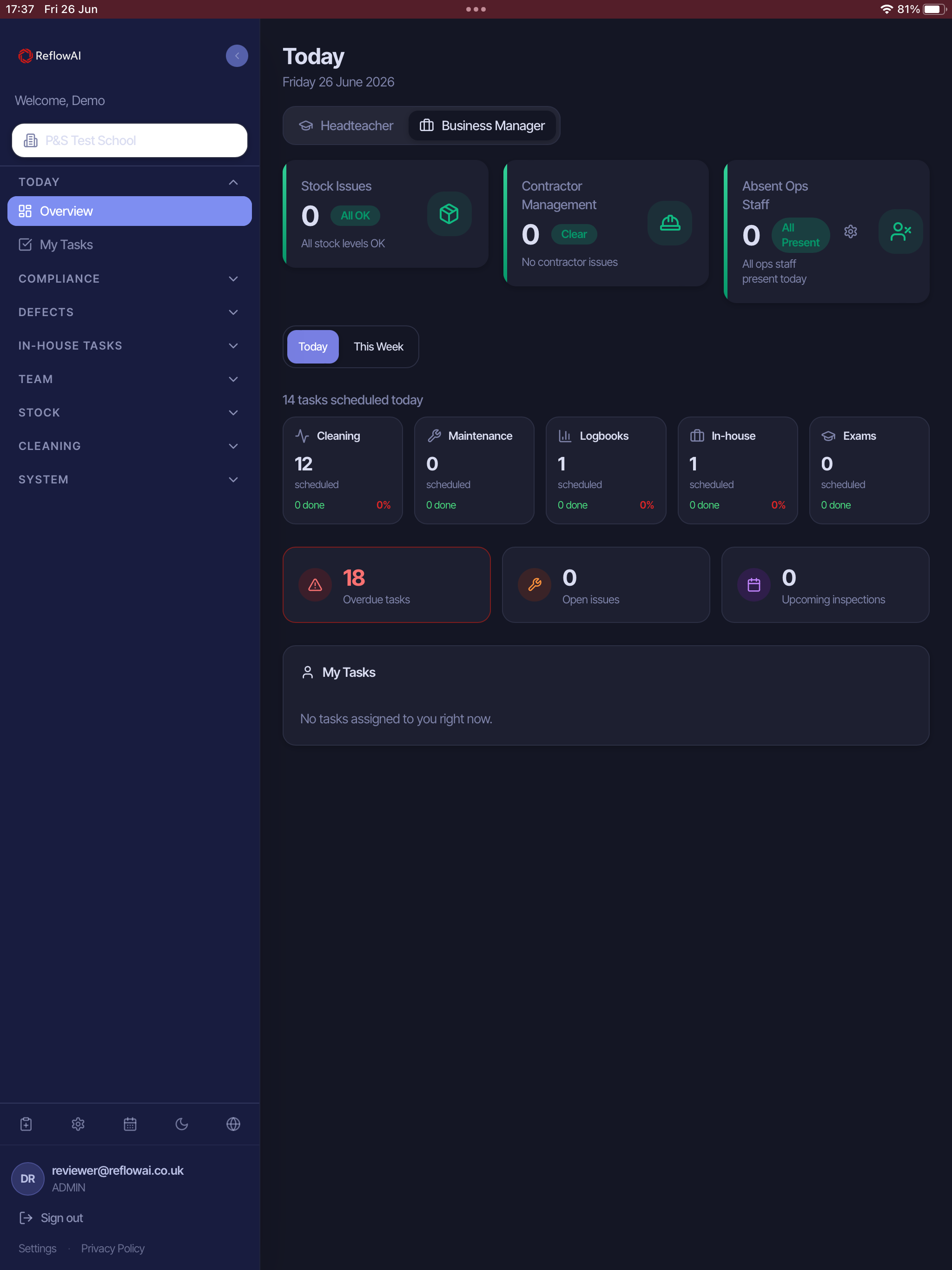Screen dimensions: 952x1270
Task: Open the Logbooks scheduled card
Action: (606, 470)
